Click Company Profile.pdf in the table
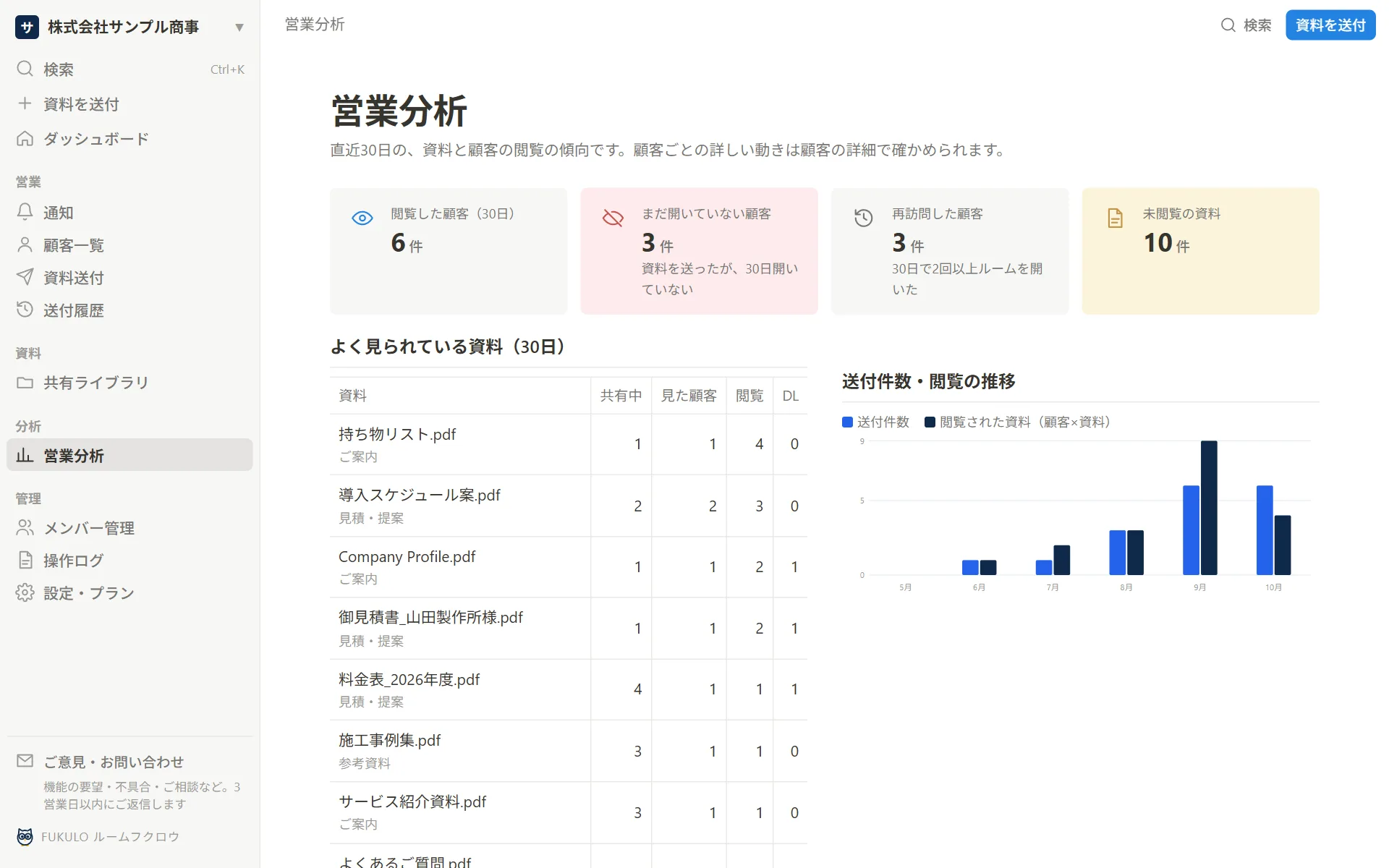This screenshot has width=1389, height=868. 407,556
